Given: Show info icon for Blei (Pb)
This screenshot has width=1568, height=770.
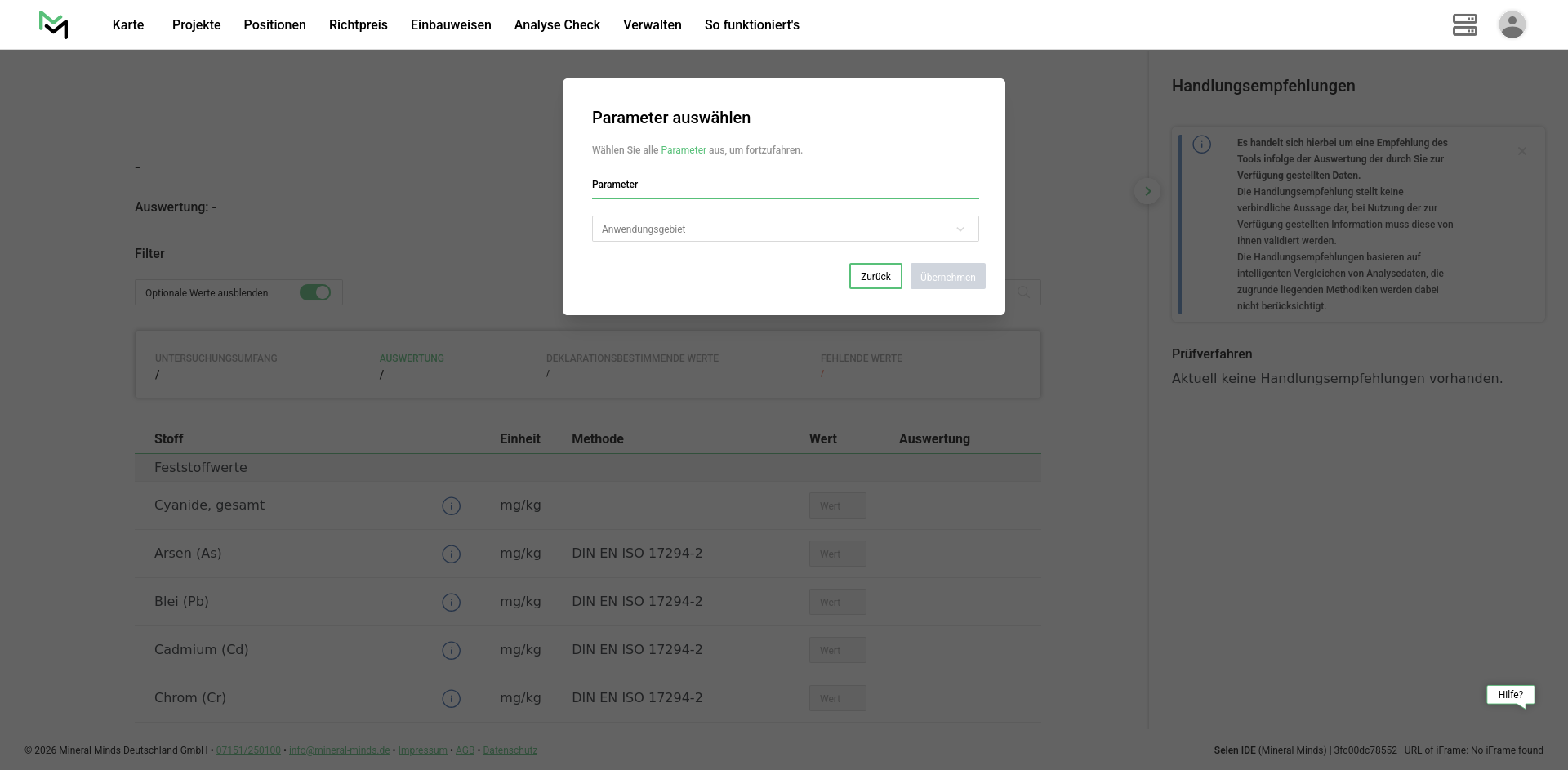Looking at the screenshot, I should (x=451, y=603).
